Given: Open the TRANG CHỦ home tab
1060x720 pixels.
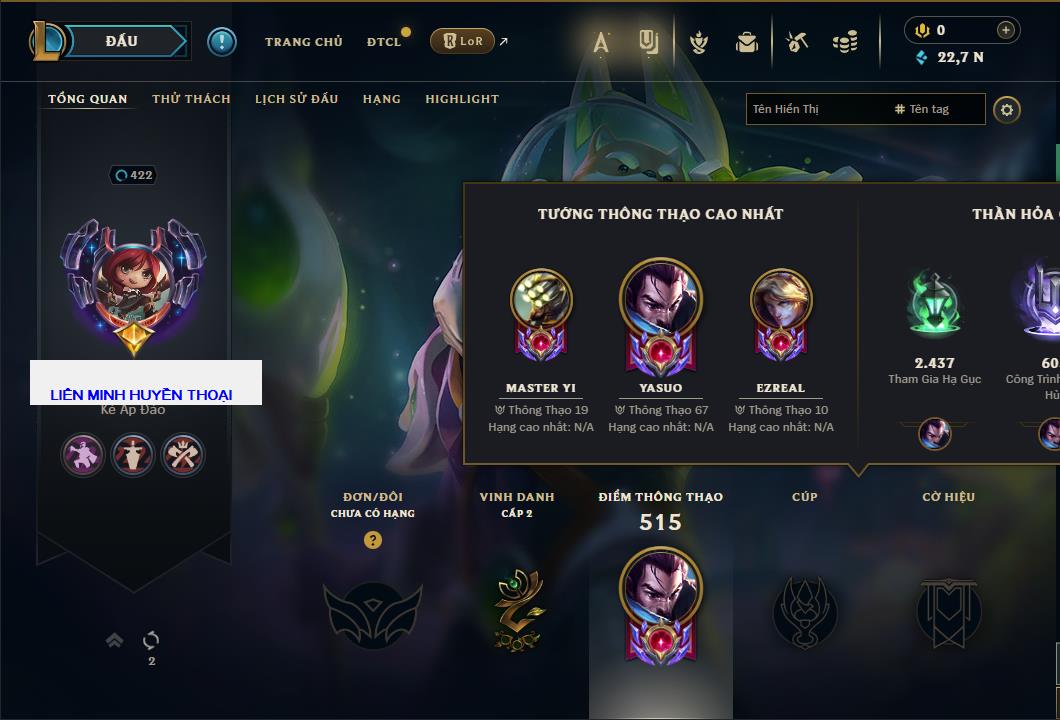Looking at the screenshot, I should tap(304, 42).
